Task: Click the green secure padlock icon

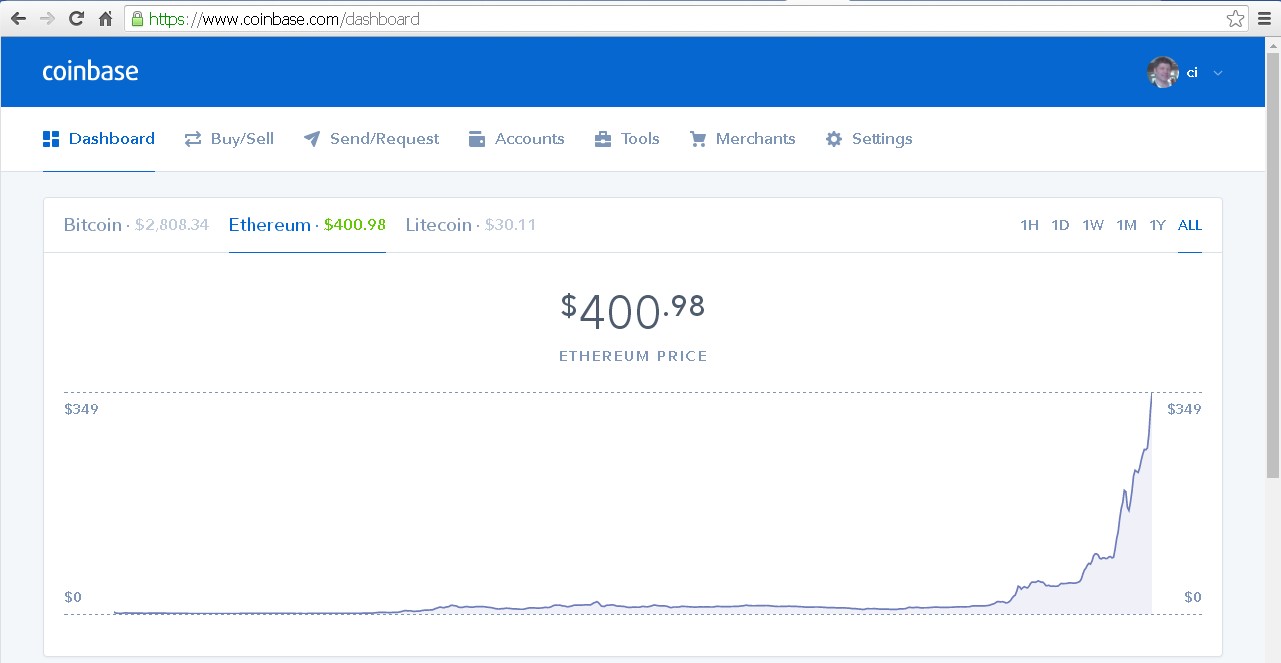Action: click(137, 19)
